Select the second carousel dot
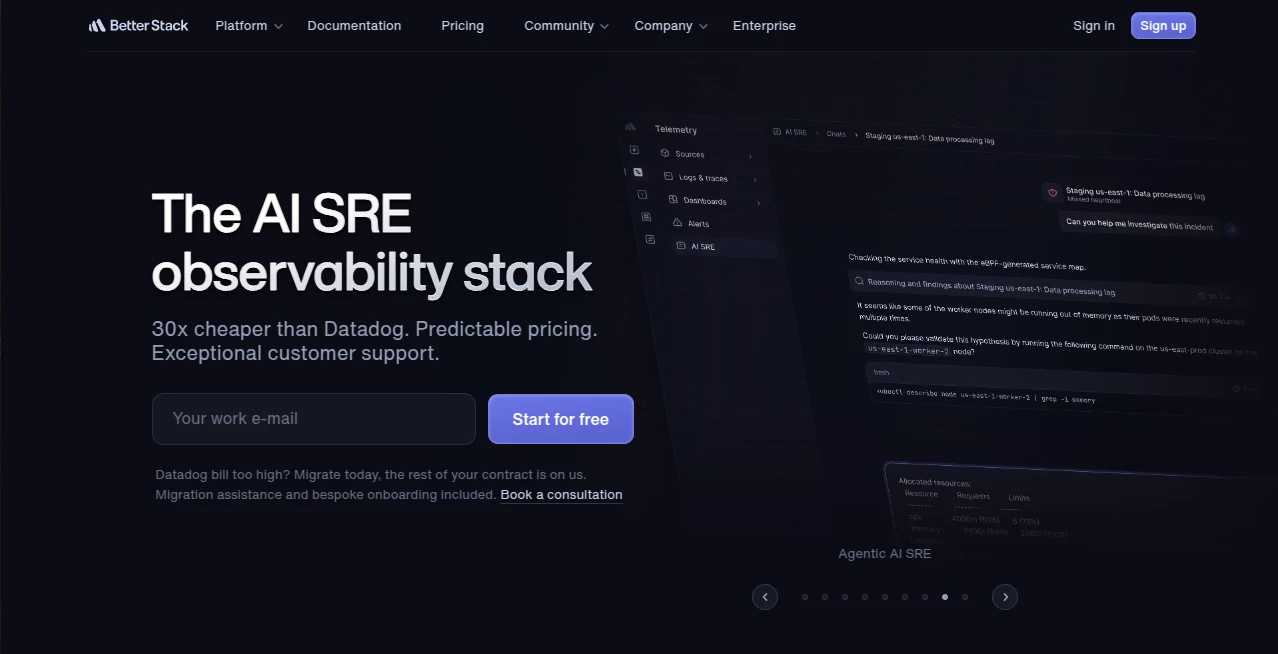The image size is (1278, 654). coord(825,597)
